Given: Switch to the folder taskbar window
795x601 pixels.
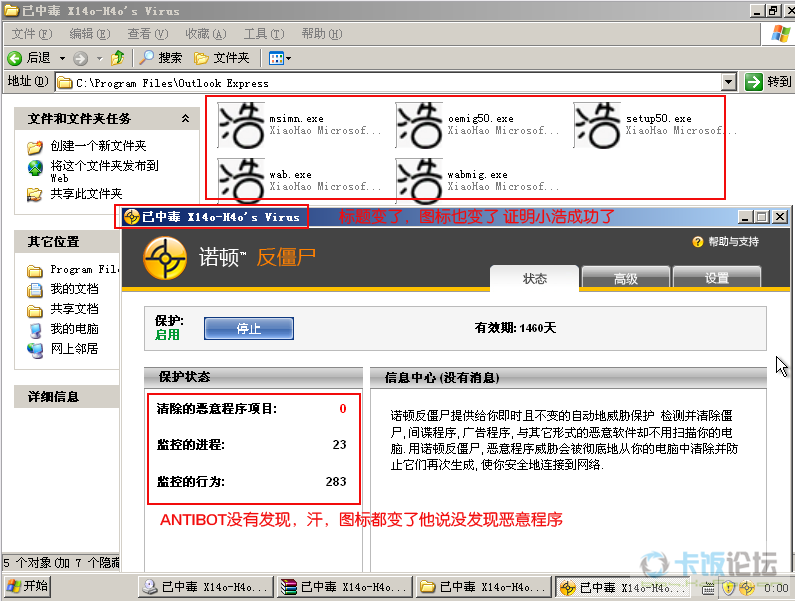Looking at the screenshot, I should (483, 587).
